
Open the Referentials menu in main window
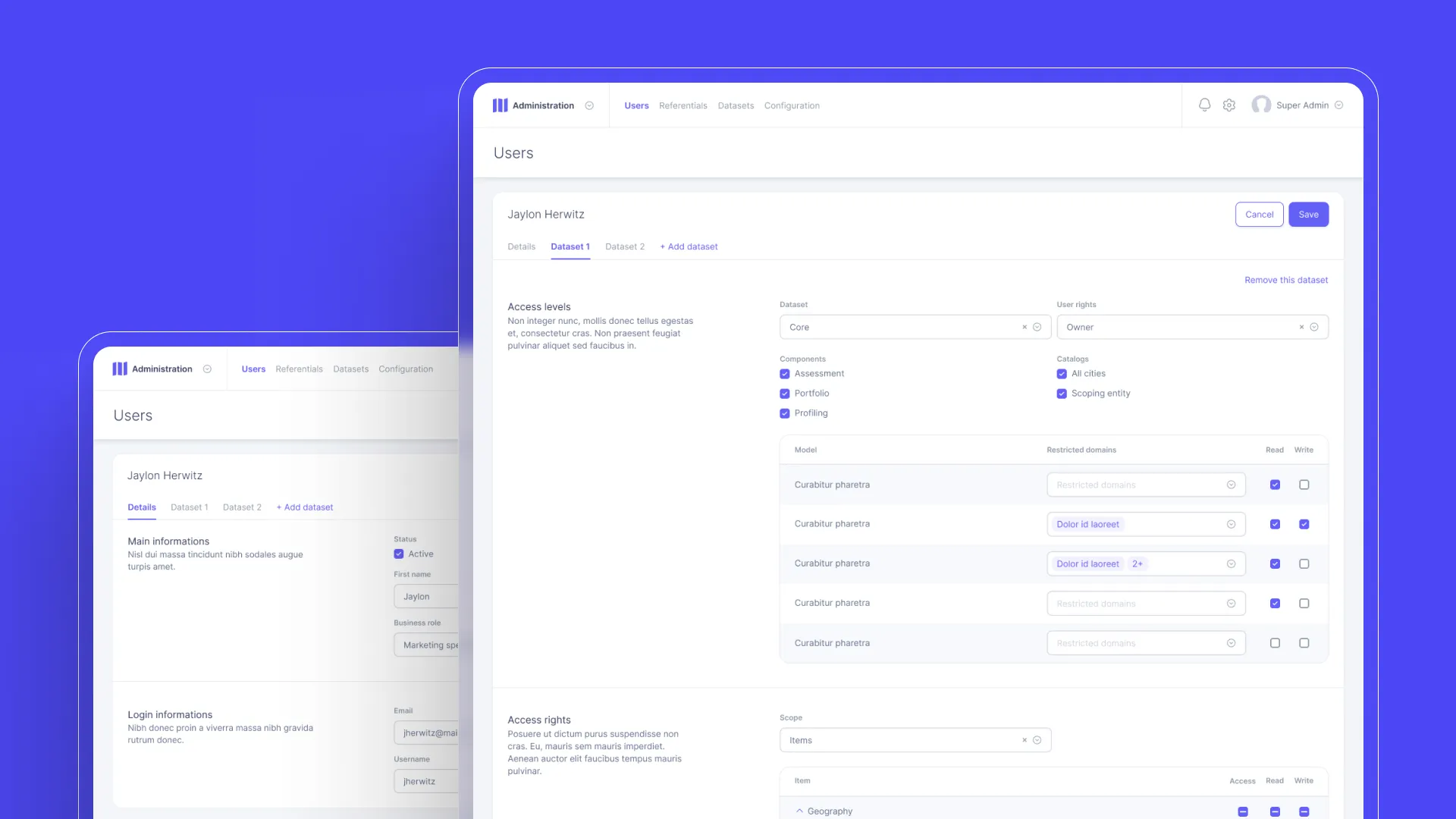click(x=682, y=105)
